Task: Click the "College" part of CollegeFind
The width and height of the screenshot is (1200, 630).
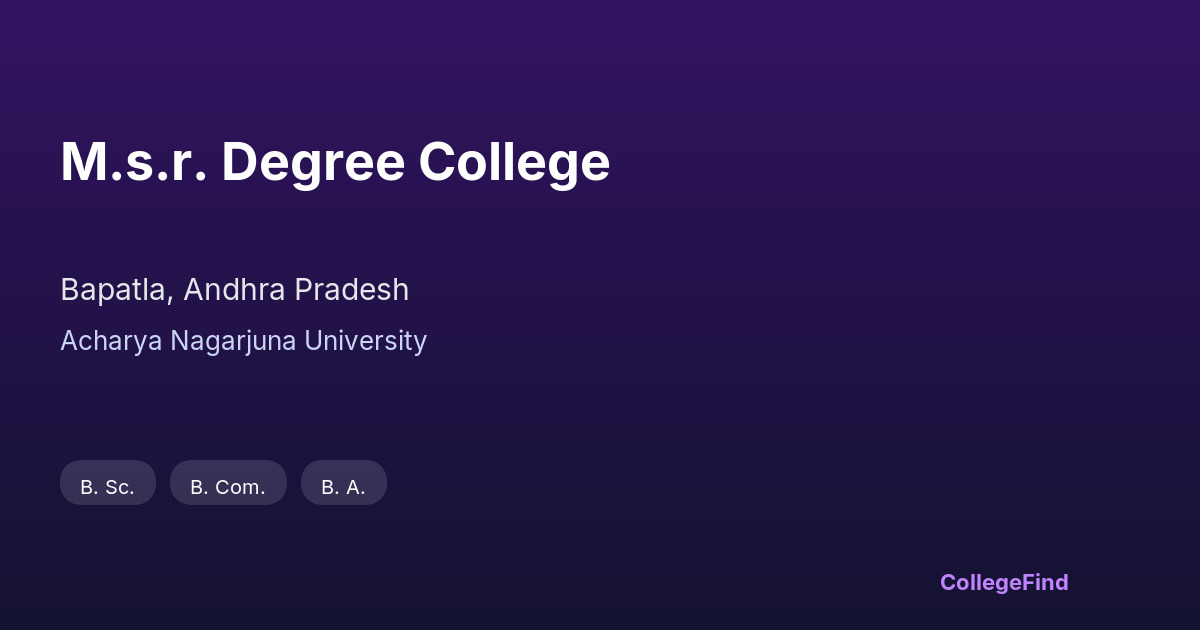Action: [979, 582]
